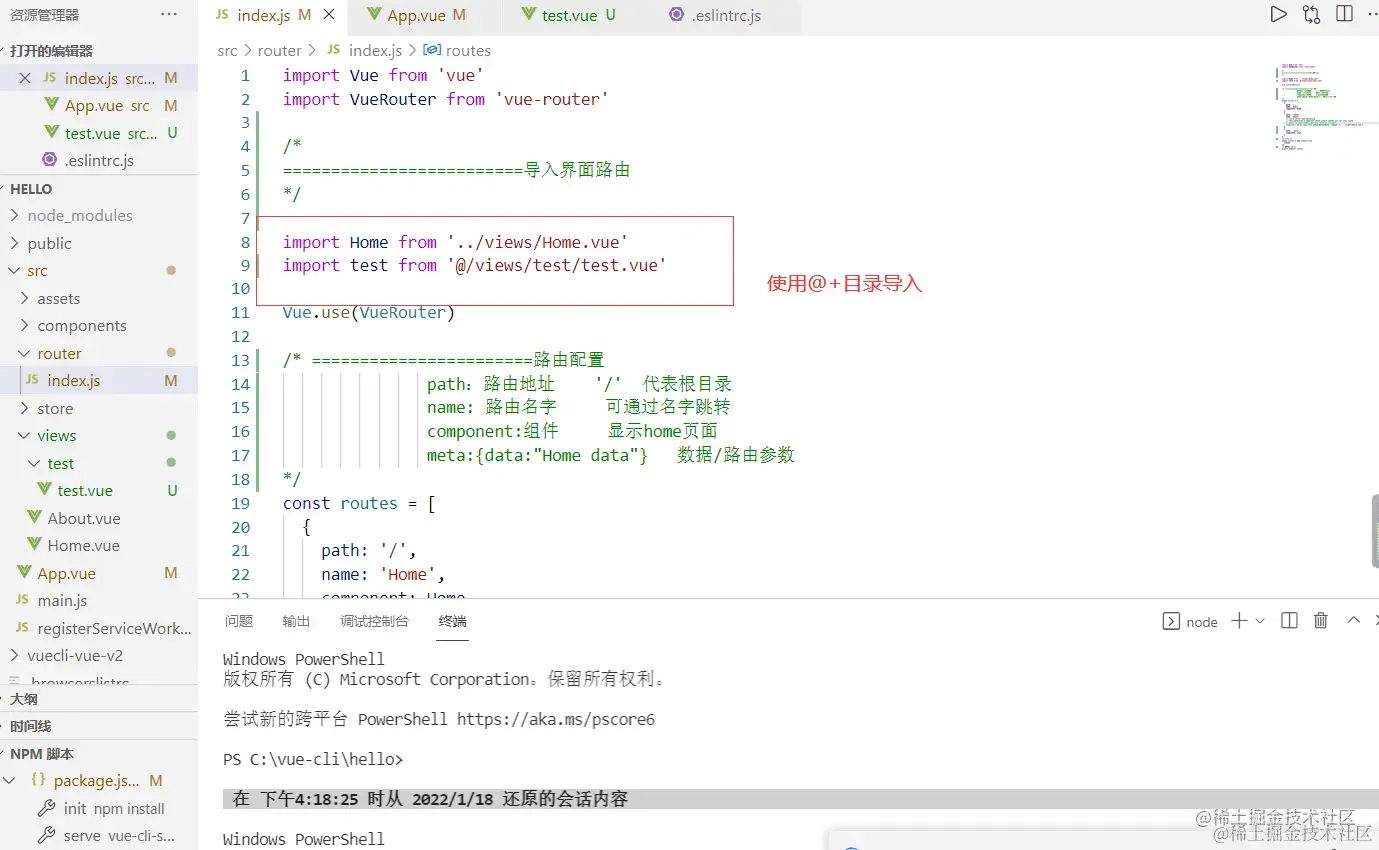The image size is (1379, 850).
Task: Create a new terminal with plus
Action: [1238, 621]
